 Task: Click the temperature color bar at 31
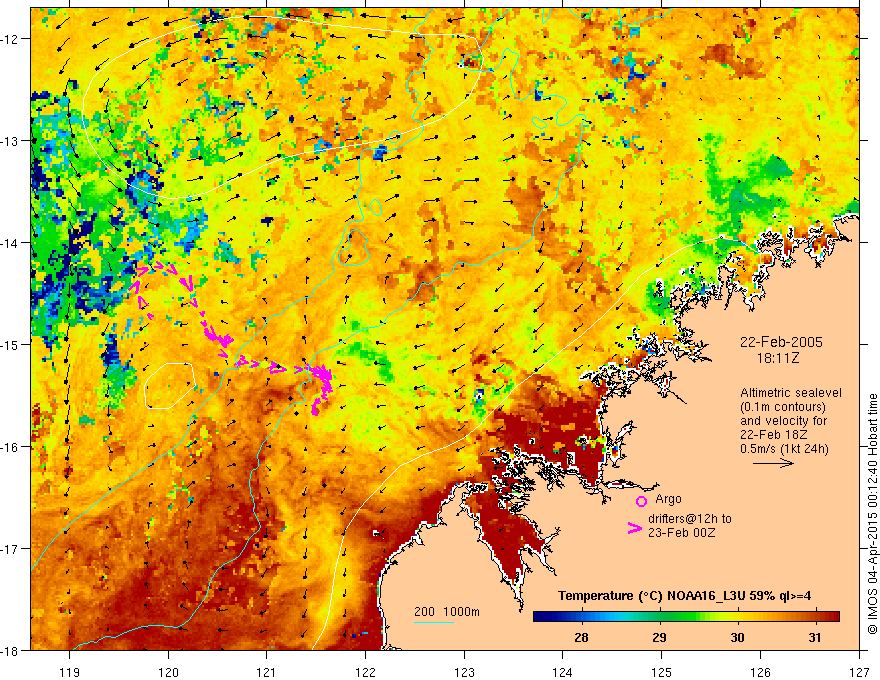click(814, 617)
